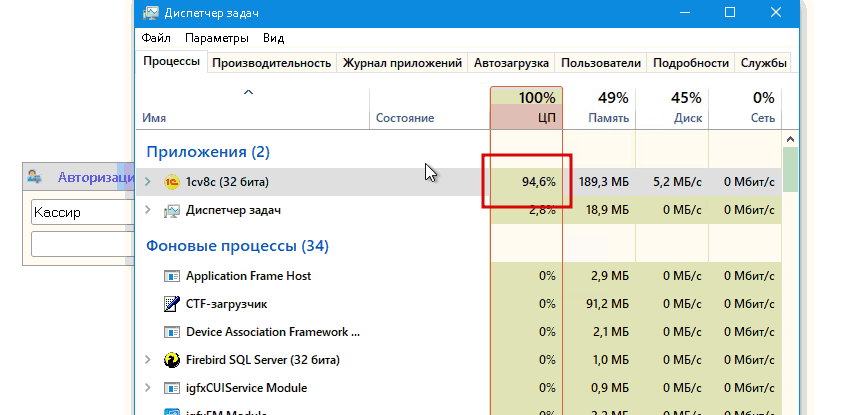
Task: Click the Device Association Framework icon
Action: [172, 332]
